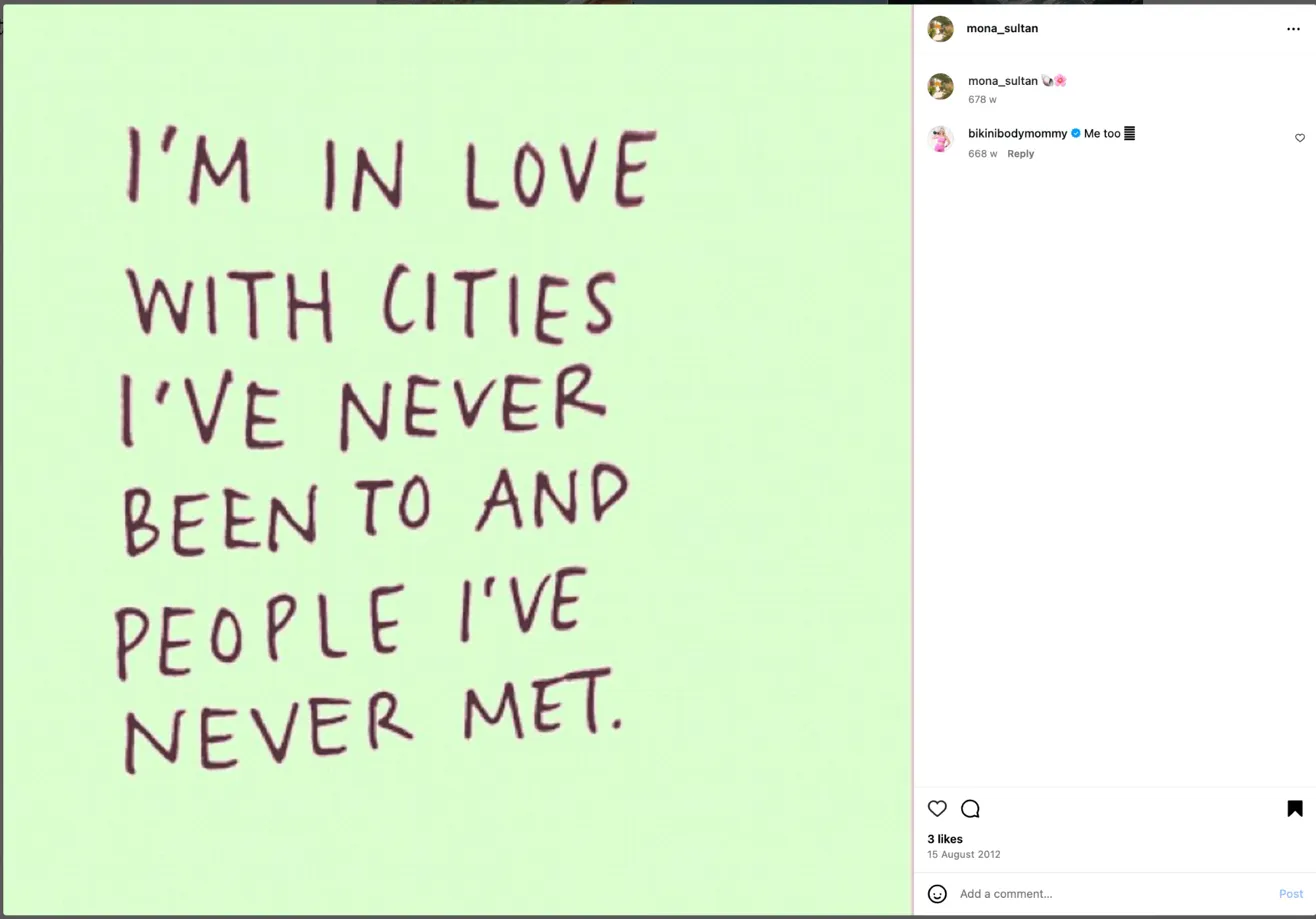Open mona_sultan profile from the header username

coord(1002,29)
